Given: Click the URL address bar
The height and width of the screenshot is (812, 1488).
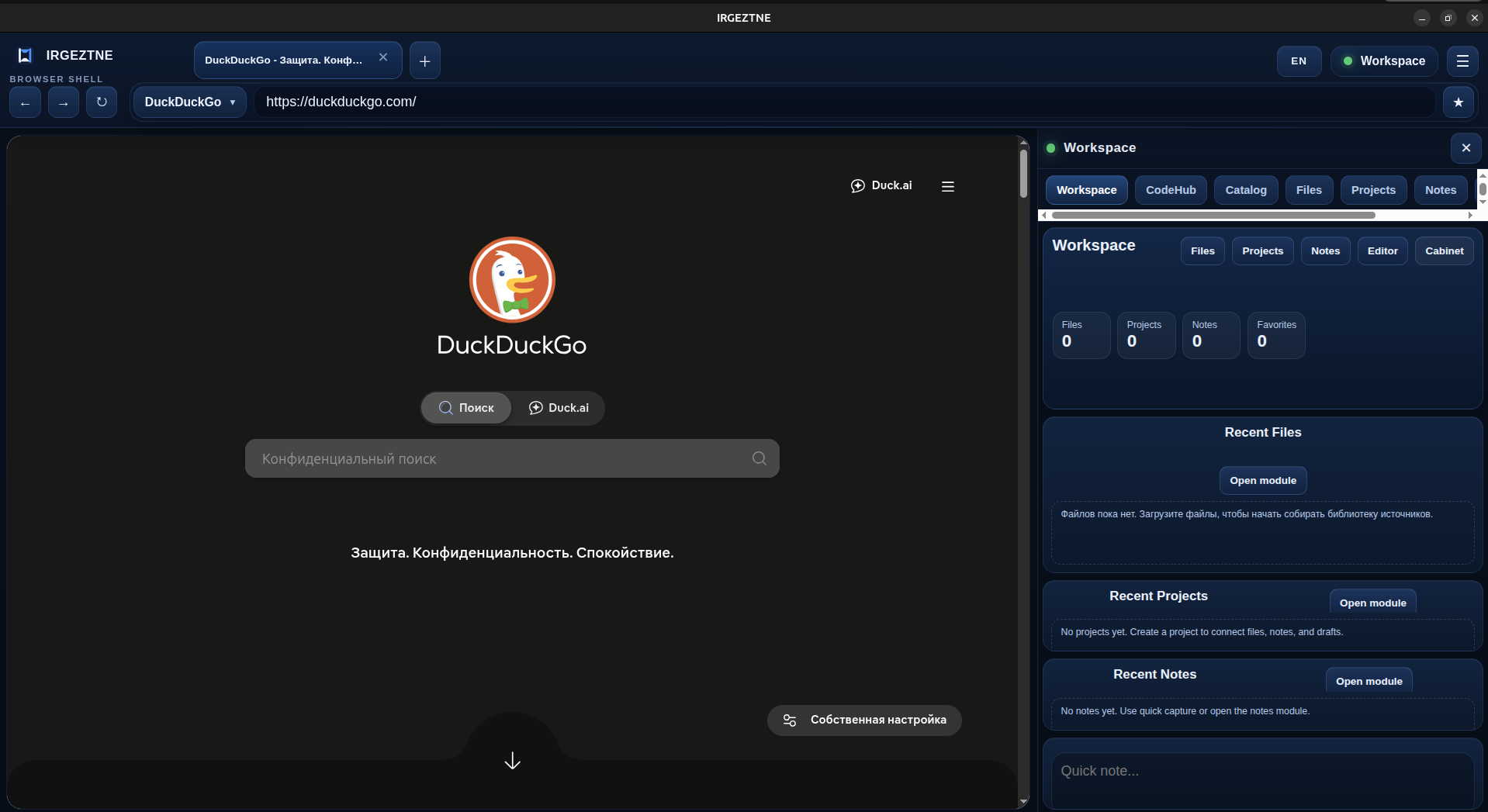Looking at the screenshot, I should point(845,102).
